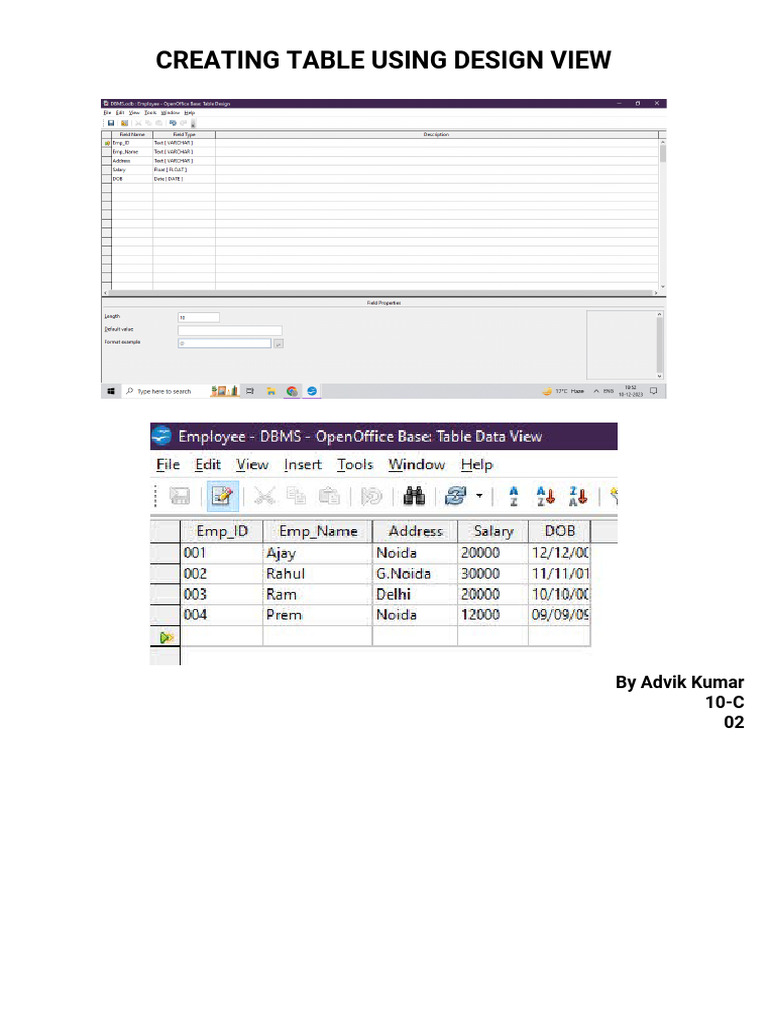Click the 'Float [ FLOAT ]' field type cell
Viewport: 768px width, 1024px height.
click(184, 170)
